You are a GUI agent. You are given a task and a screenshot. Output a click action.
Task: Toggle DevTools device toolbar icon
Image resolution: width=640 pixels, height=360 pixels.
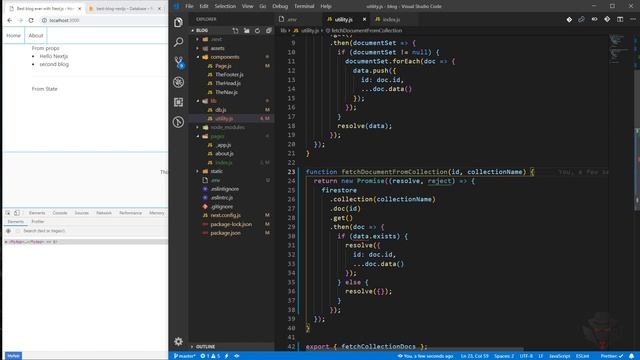(x=17, y=213)
